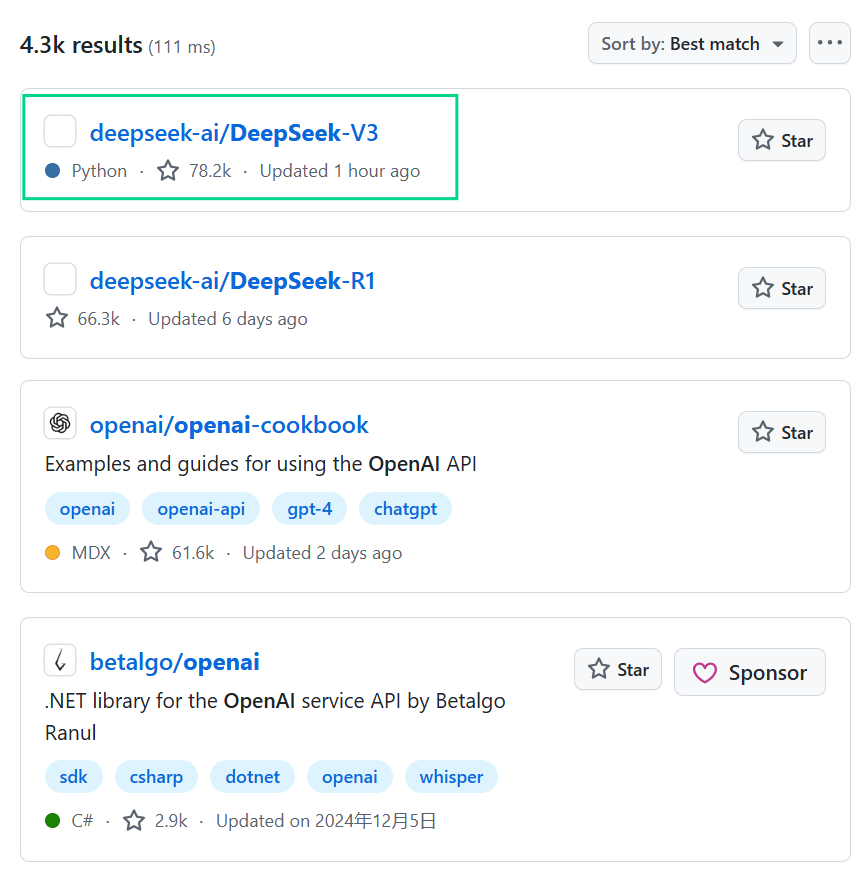Screen dimensions: 866x887
Task: Select the whisper topic tag
Action: point(451,777)
